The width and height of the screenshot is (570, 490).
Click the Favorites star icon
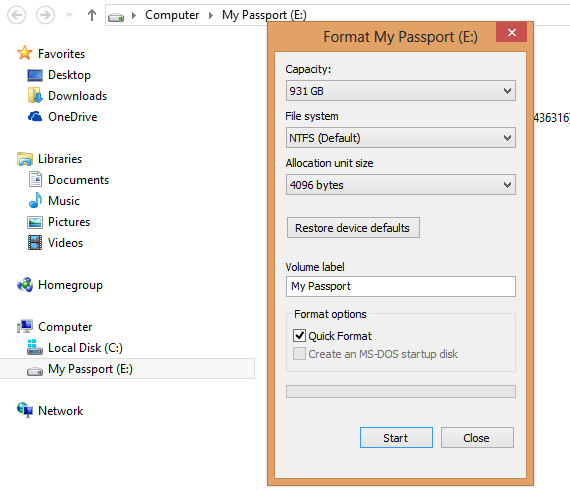[x=25, y=53]
